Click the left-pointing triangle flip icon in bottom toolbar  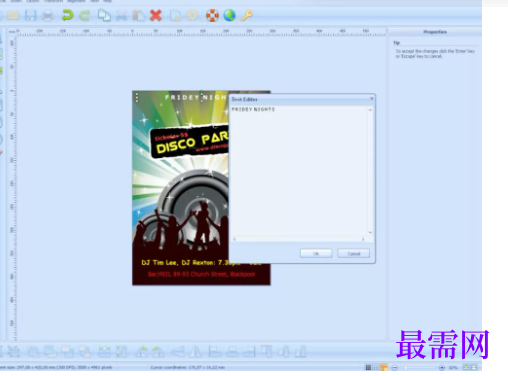(178, 352)
